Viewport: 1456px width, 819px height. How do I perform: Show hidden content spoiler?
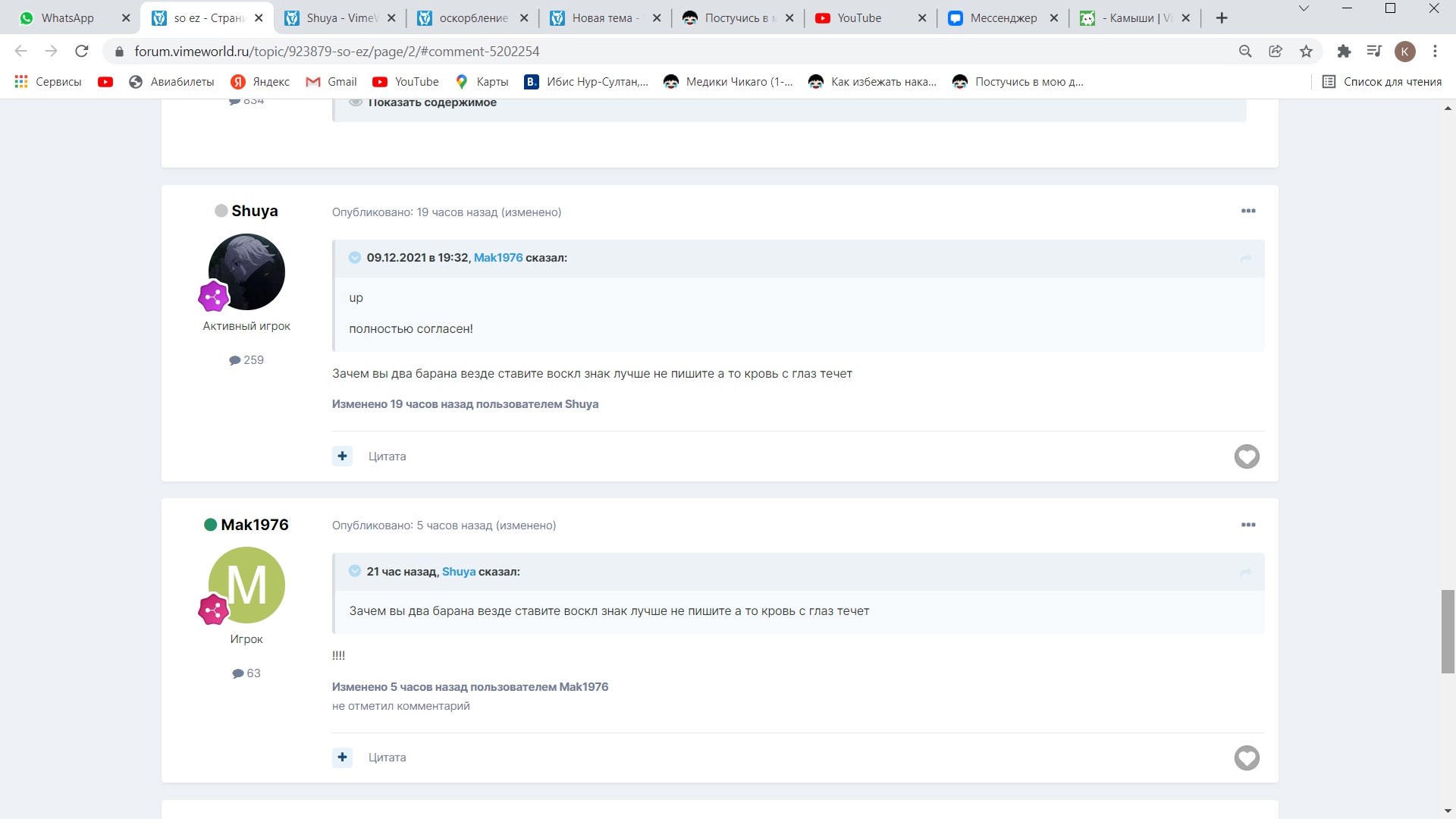tap(431, 103)
